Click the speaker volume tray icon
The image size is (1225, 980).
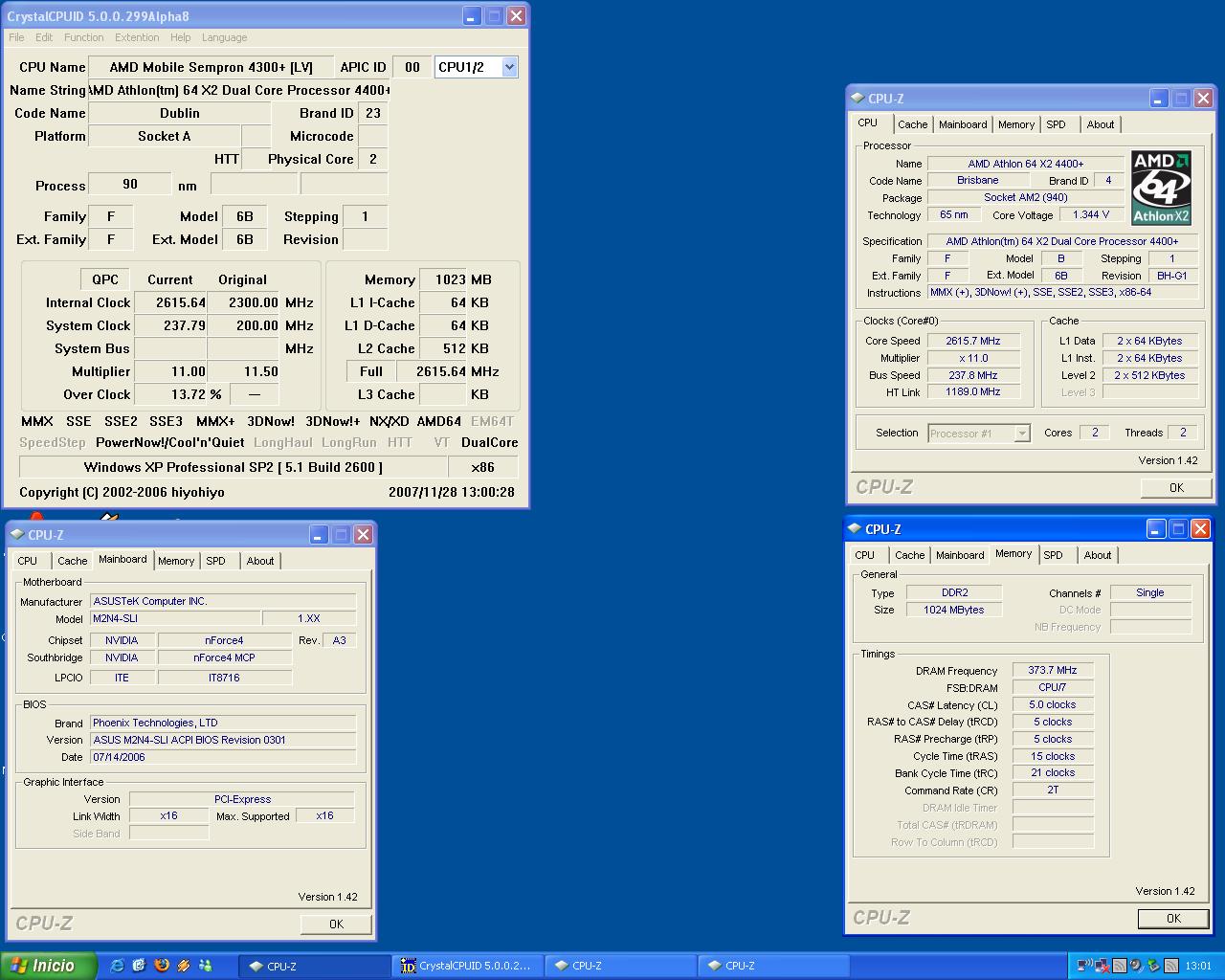(1136, 966)
